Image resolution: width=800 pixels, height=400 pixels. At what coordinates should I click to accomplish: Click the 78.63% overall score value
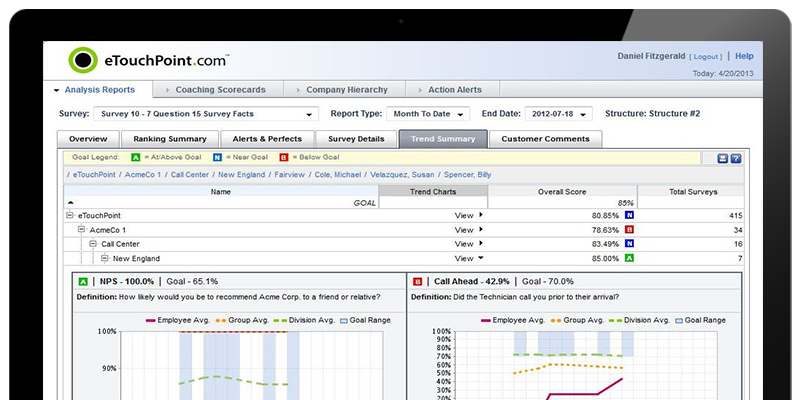tap(605, 230)
